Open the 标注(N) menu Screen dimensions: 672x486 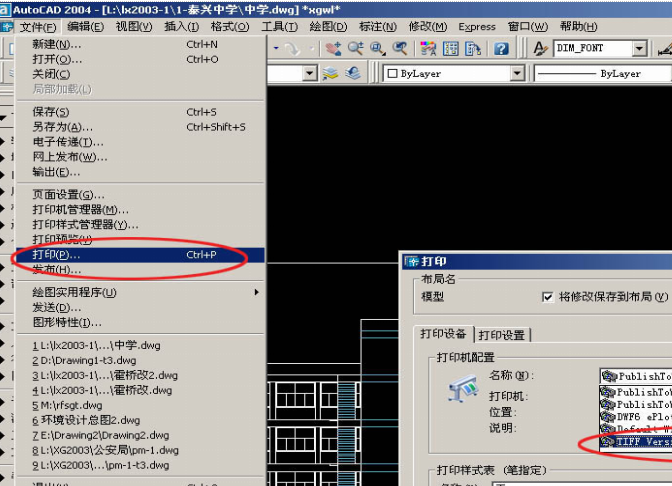(378, 27)
